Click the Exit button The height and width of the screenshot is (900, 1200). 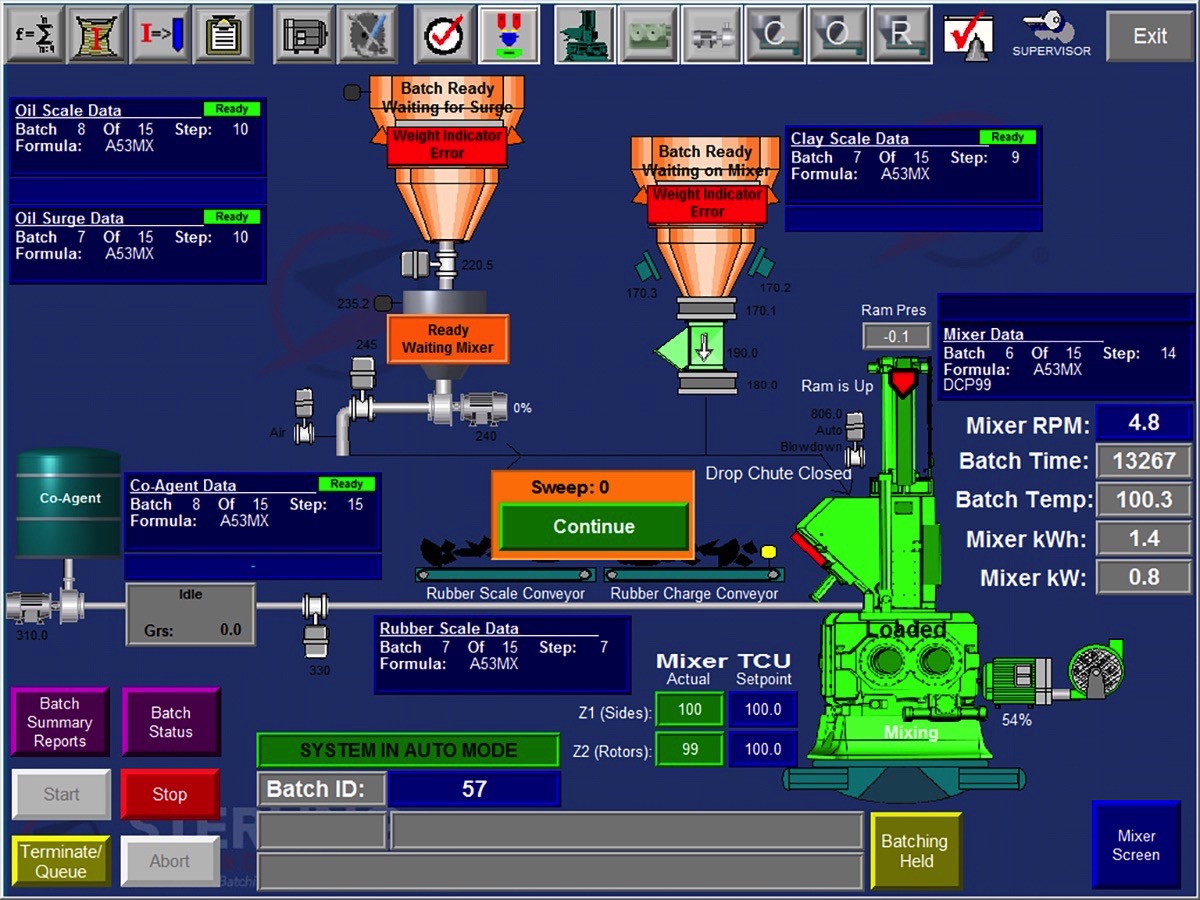1149,36
